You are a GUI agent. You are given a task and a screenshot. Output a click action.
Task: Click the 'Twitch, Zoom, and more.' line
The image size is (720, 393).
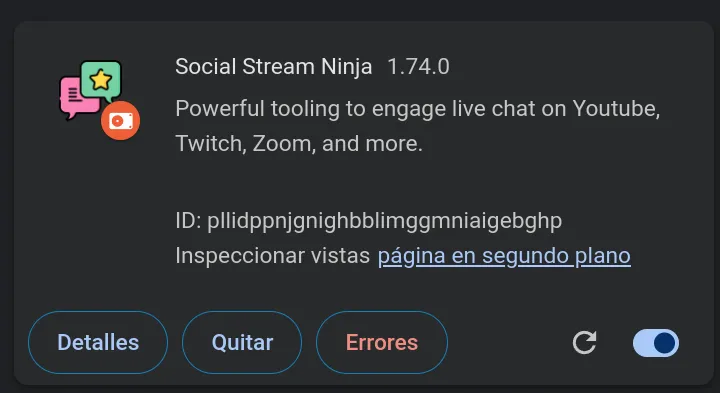[299, 144]
